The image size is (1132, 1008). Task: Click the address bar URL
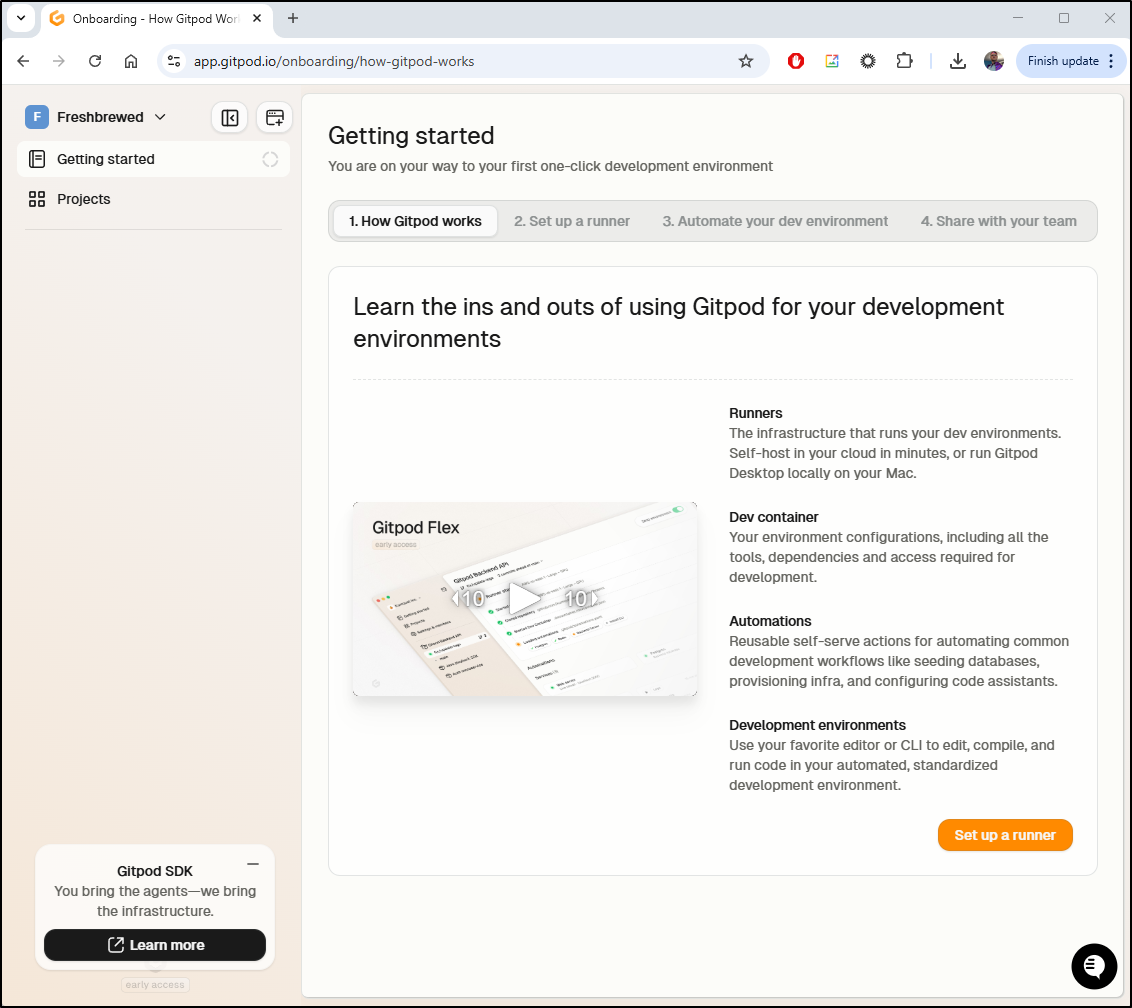334,61
